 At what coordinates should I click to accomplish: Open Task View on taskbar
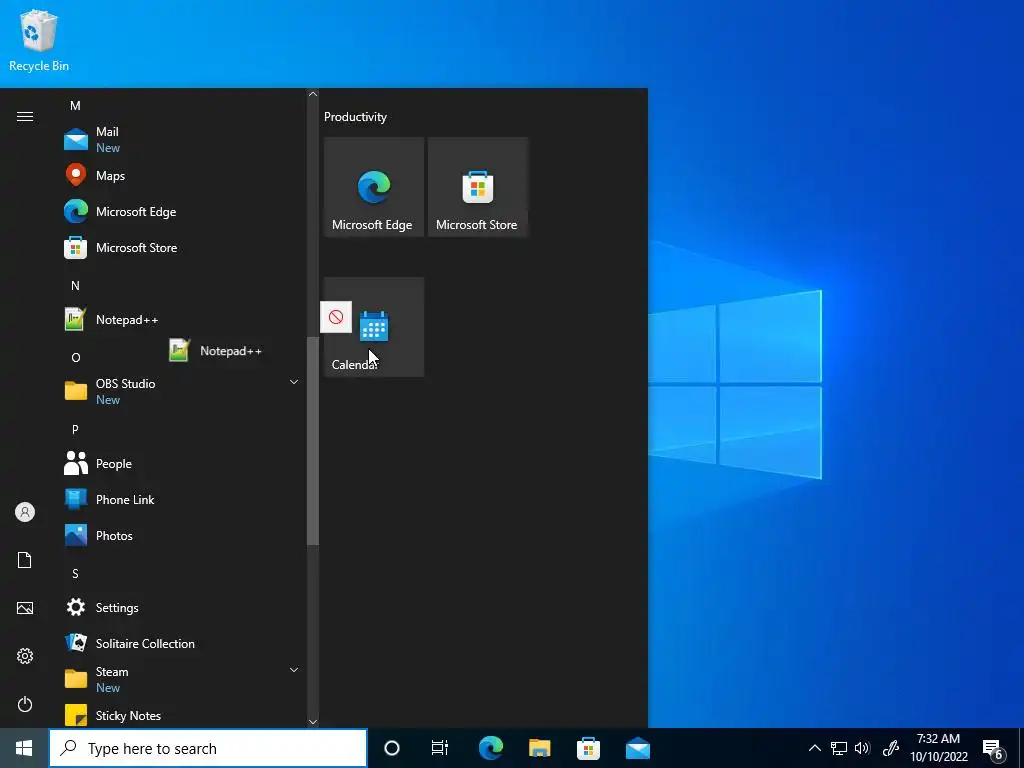tap(440, 748)
